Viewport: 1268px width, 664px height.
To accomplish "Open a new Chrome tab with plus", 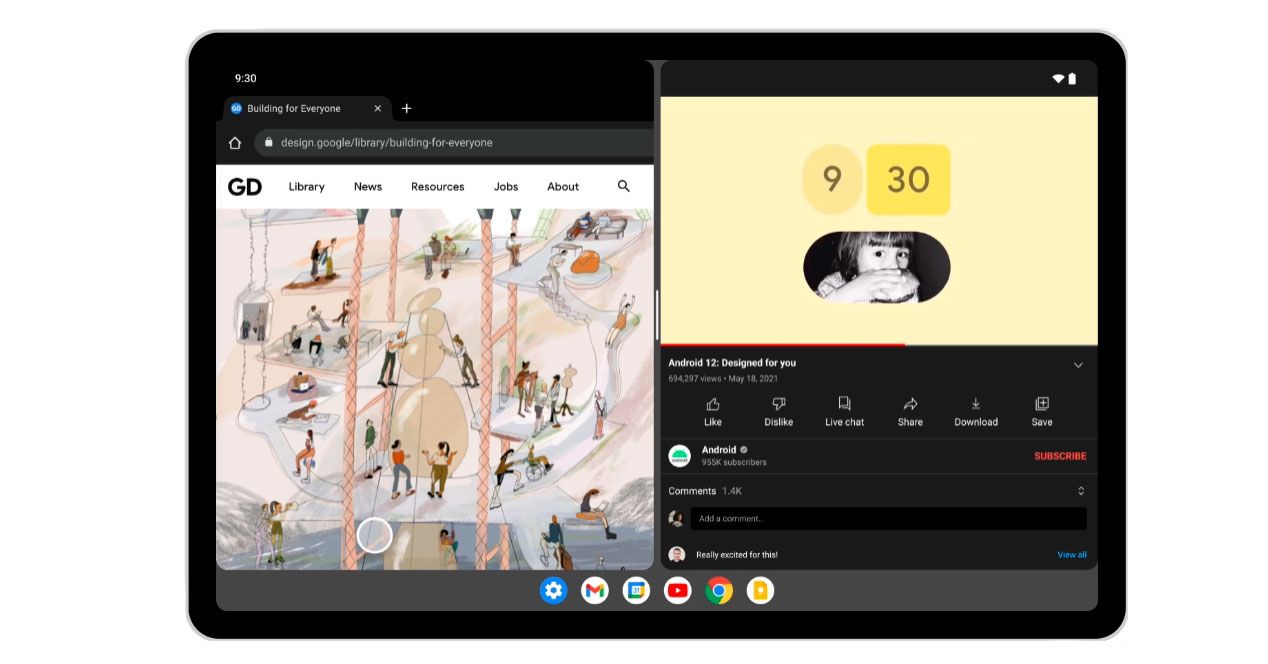I will point(406,108).
